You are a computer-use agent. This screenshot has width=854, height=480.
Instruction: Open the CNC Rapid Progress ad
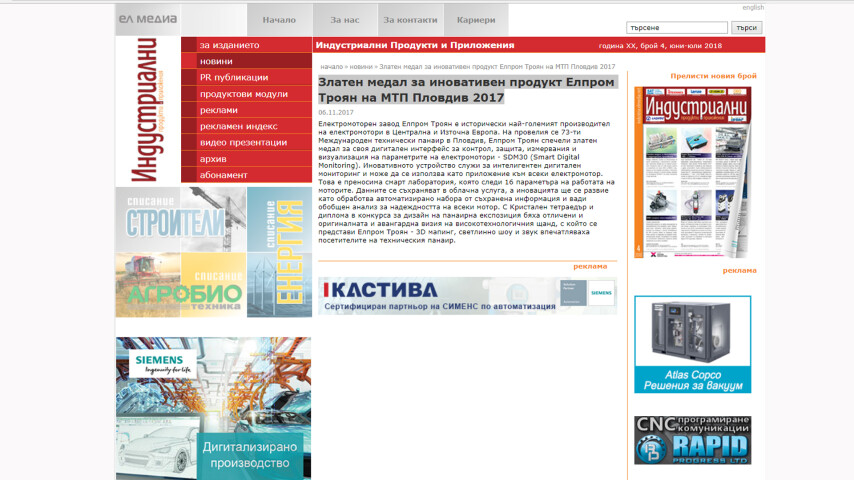[x=692, y=440]
